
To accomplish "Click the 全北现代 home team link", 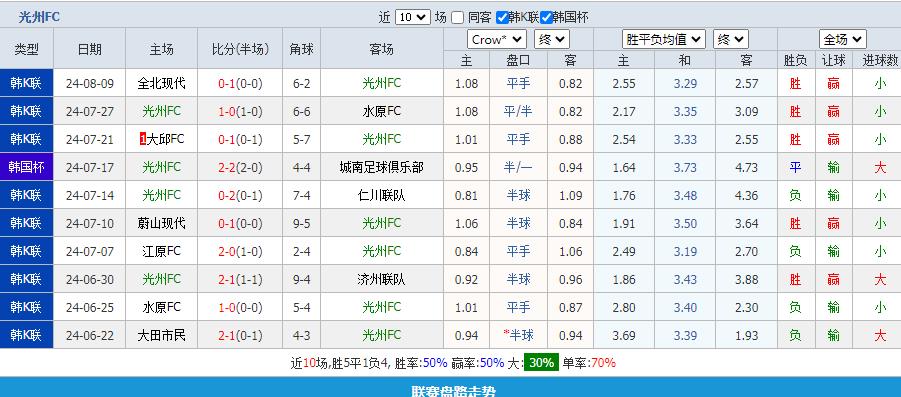I will pos(161,83).
